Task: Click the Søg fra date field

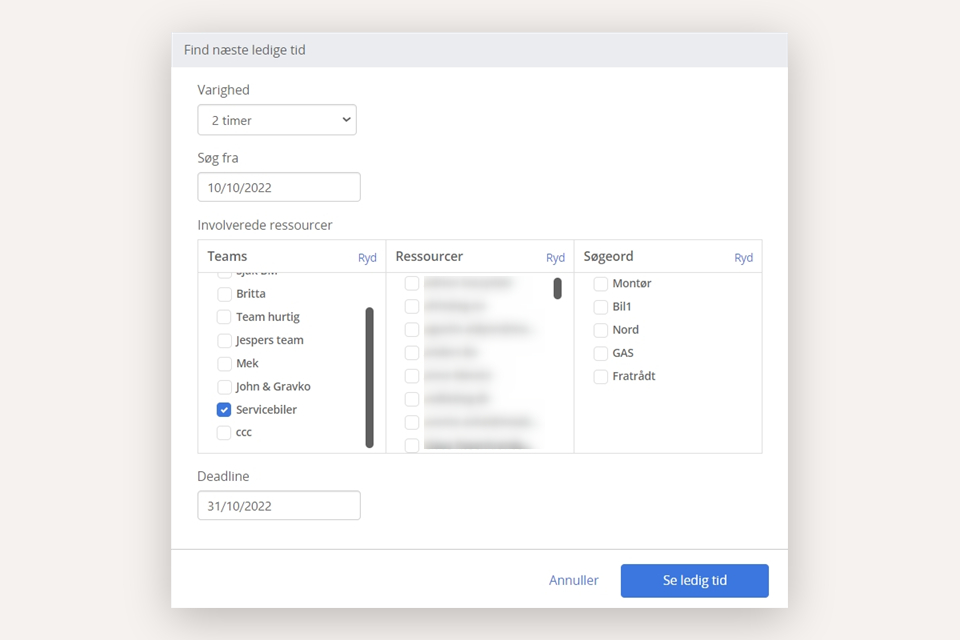Action: click(279, 187)
